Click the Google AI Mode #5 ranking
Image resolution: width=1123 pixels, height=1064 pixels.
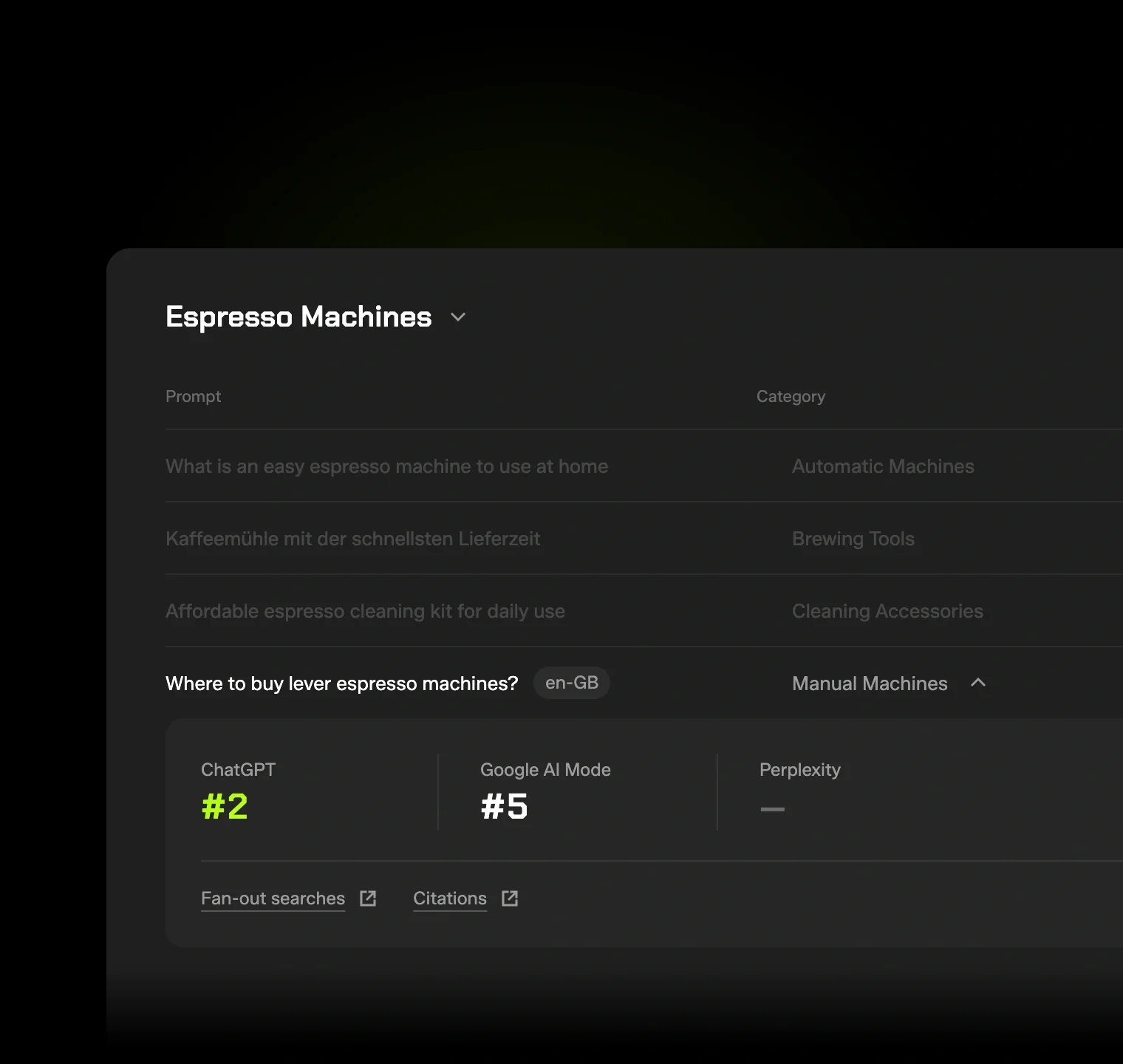504,806
